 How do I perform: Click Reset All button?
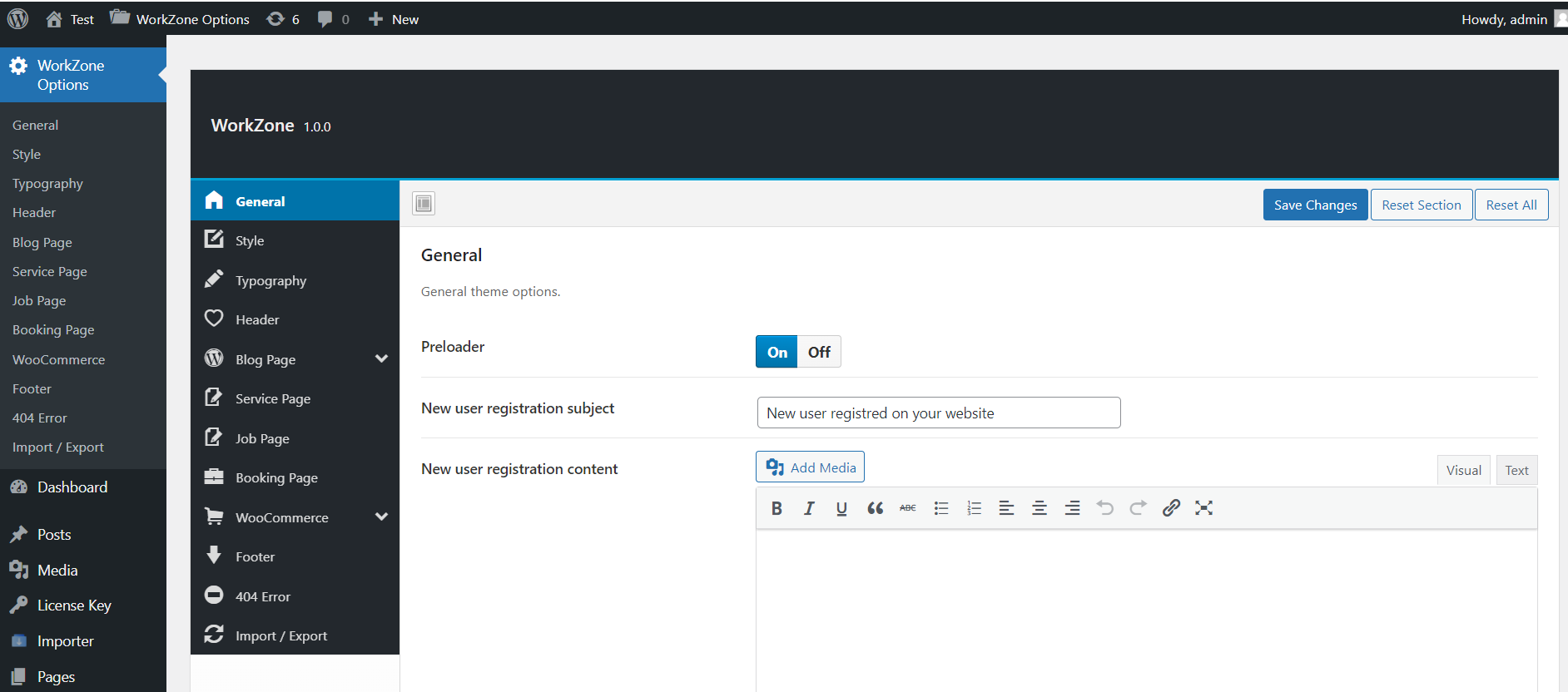coord(1511,205)
